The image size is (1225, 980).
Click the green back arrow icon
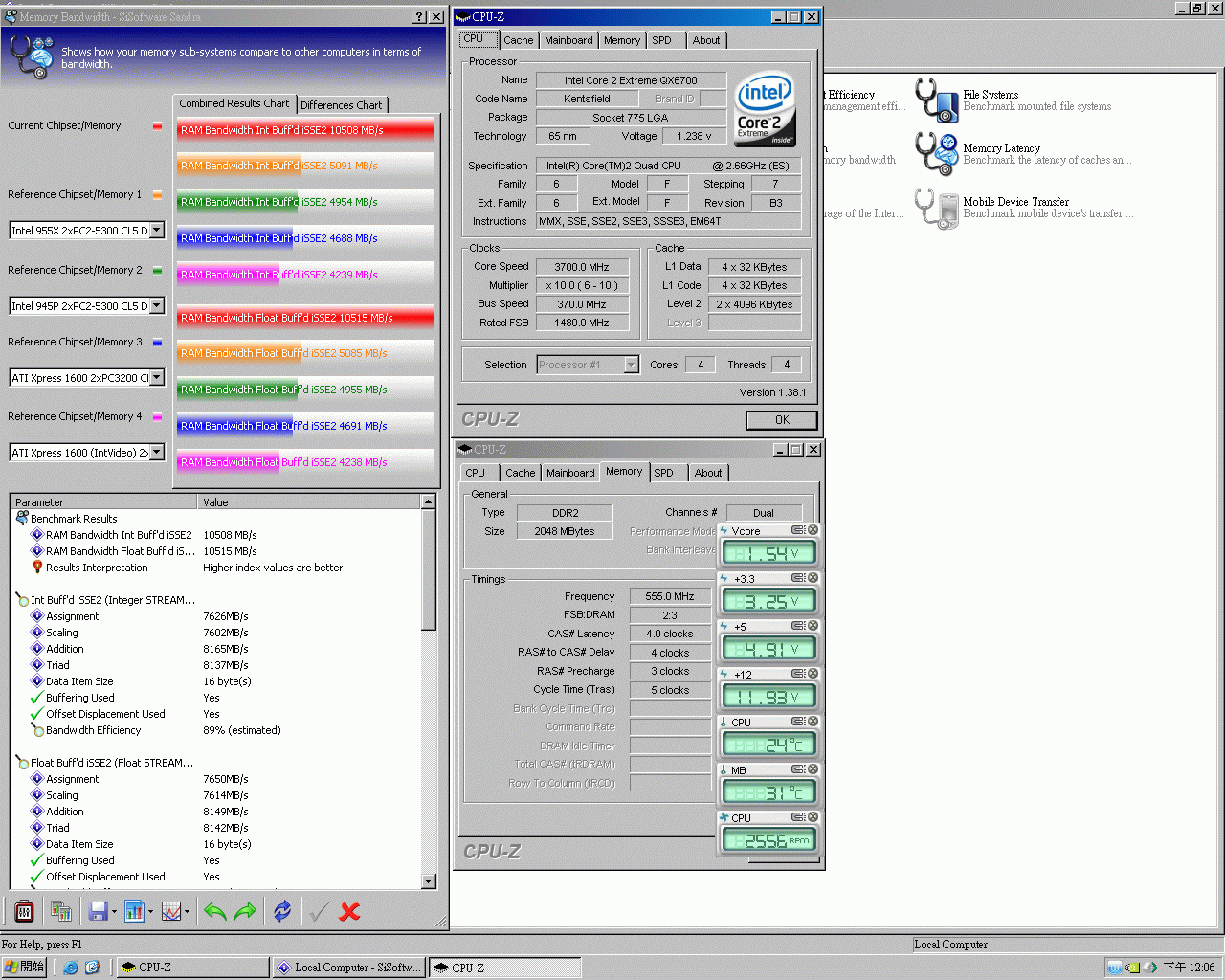pos(214,912)
